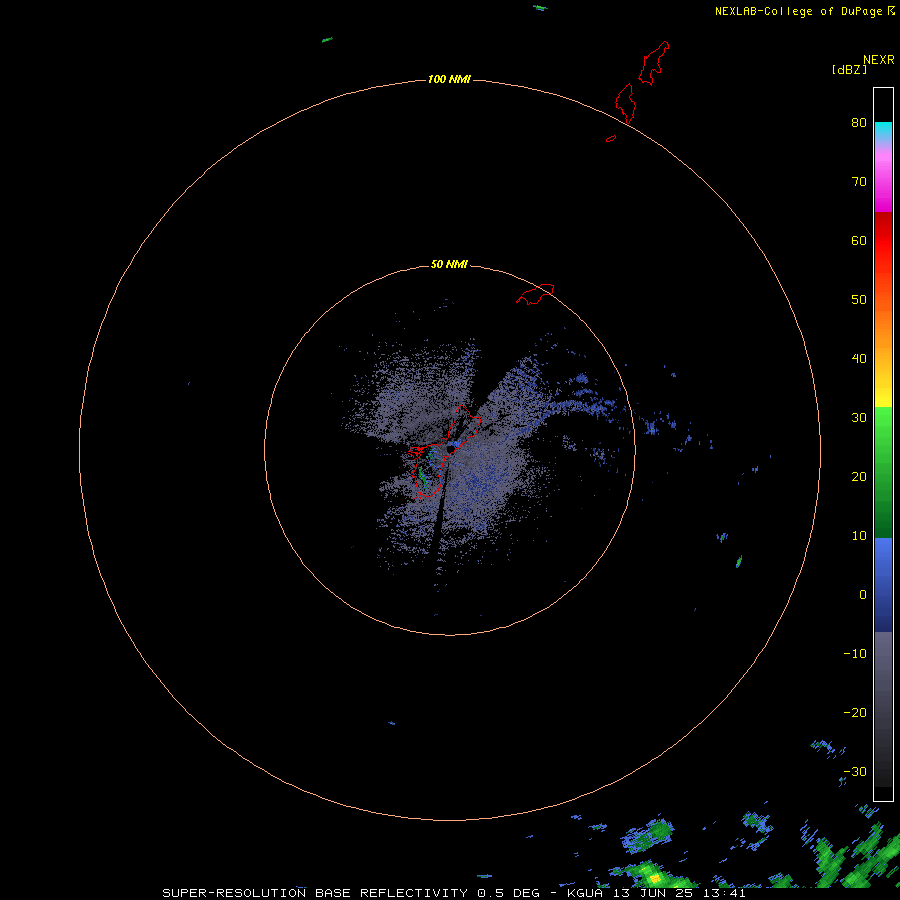Click the 100 NMI range ring label
900x900 pixels.
pos(449,79)
